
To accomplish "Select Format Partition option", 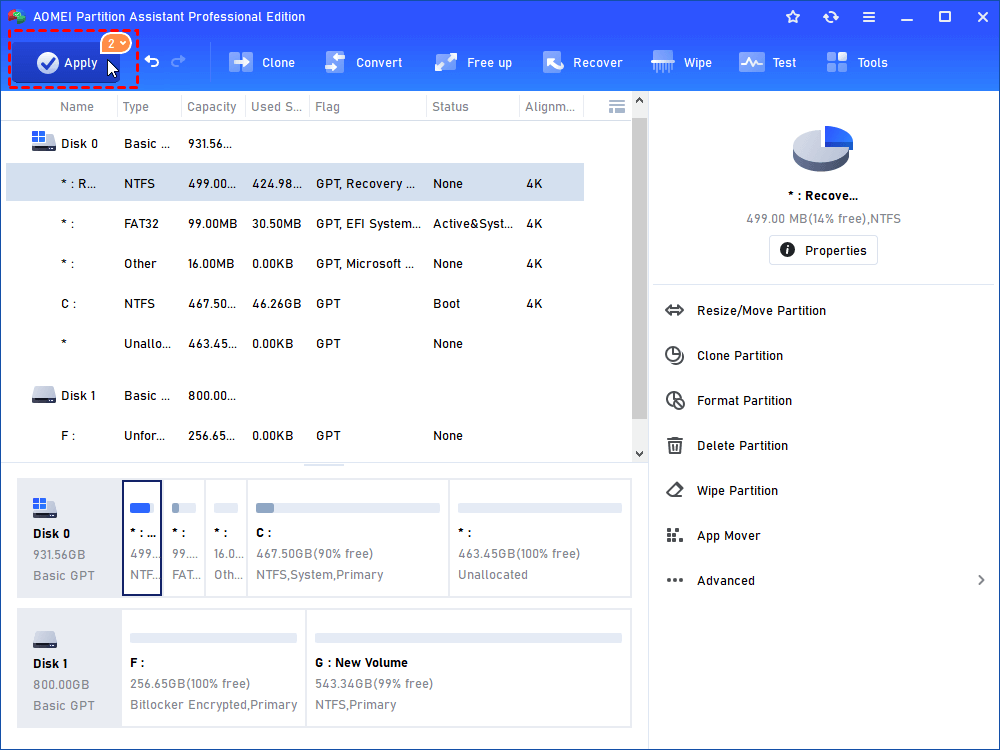I will click(x=743, y=401).
